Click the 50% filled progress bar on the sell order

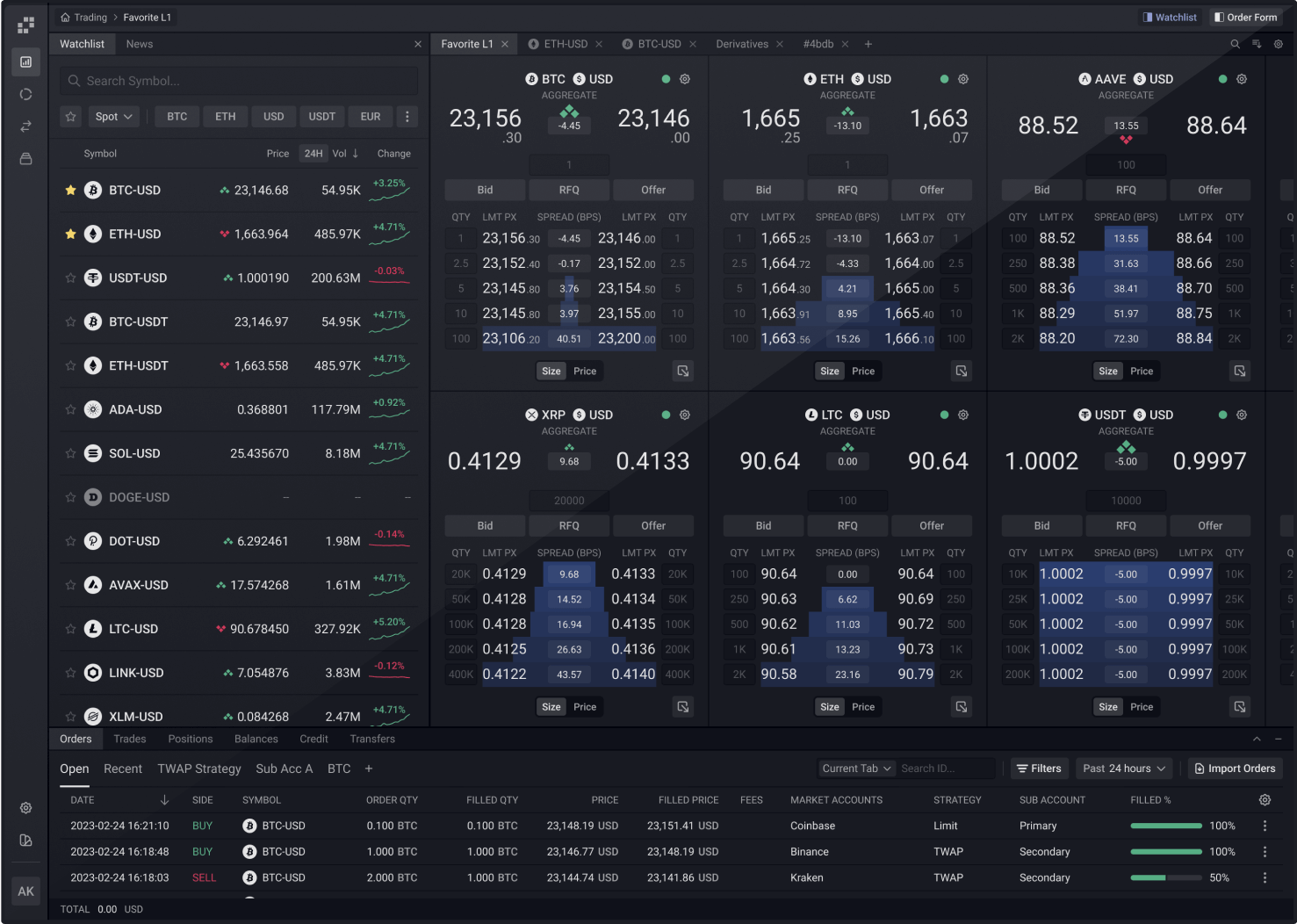(1165, 877)
